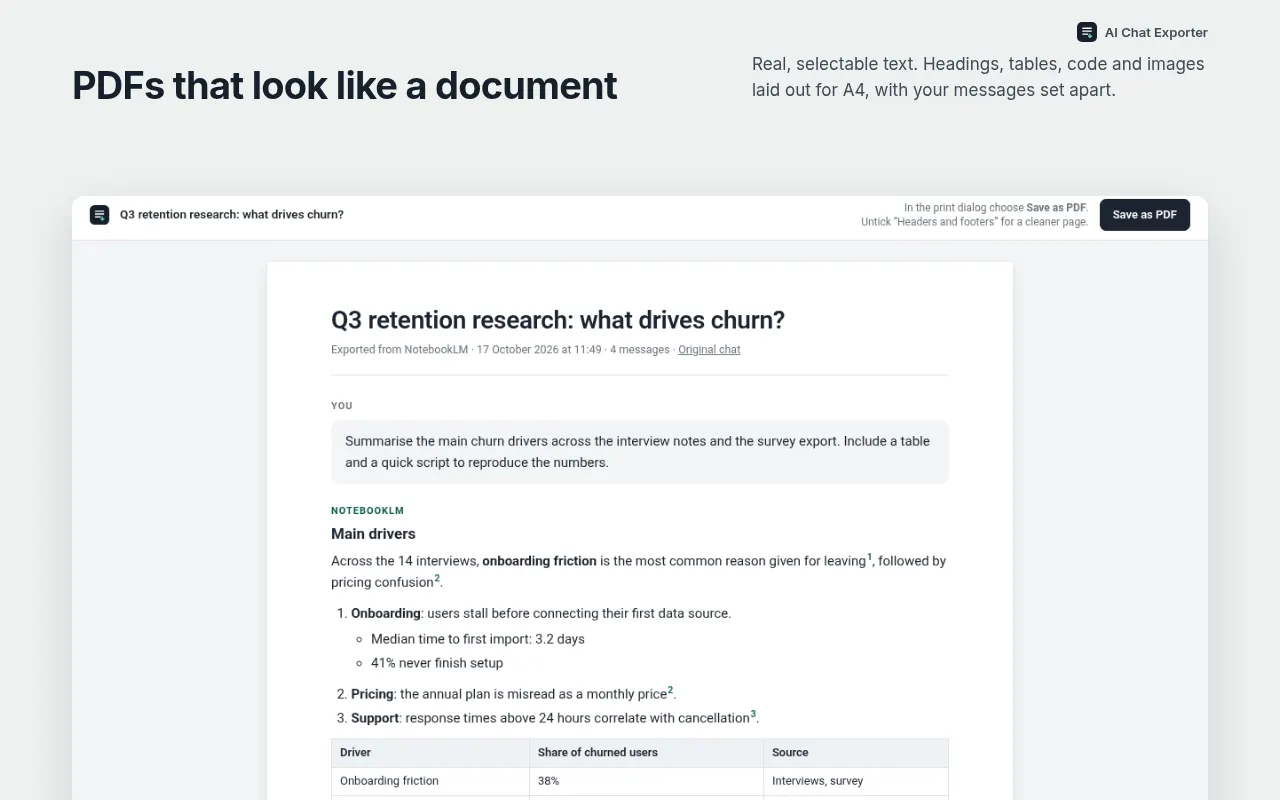The width and height of the screenshot is (1280, 800).
Task: Click the AI Chat Exporter brand name
Action: (x=1156, y=33)
